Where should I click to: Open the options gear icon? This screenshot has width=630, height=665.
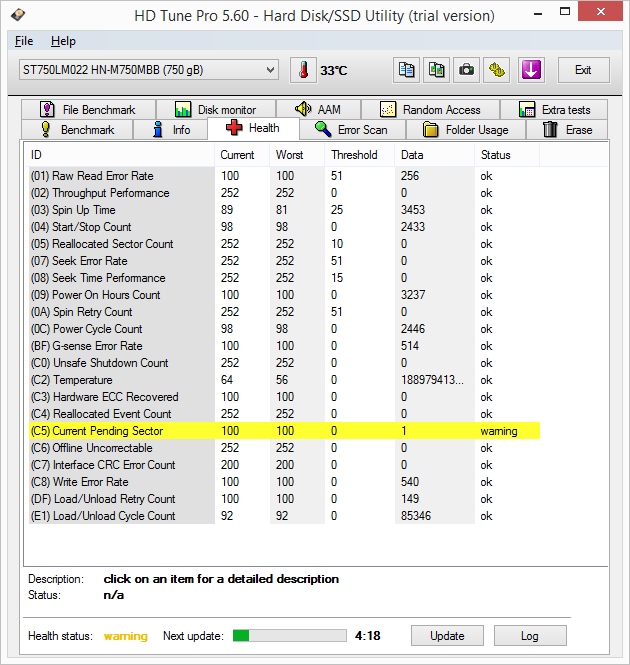pyautogui.click(x=497, y=70)
